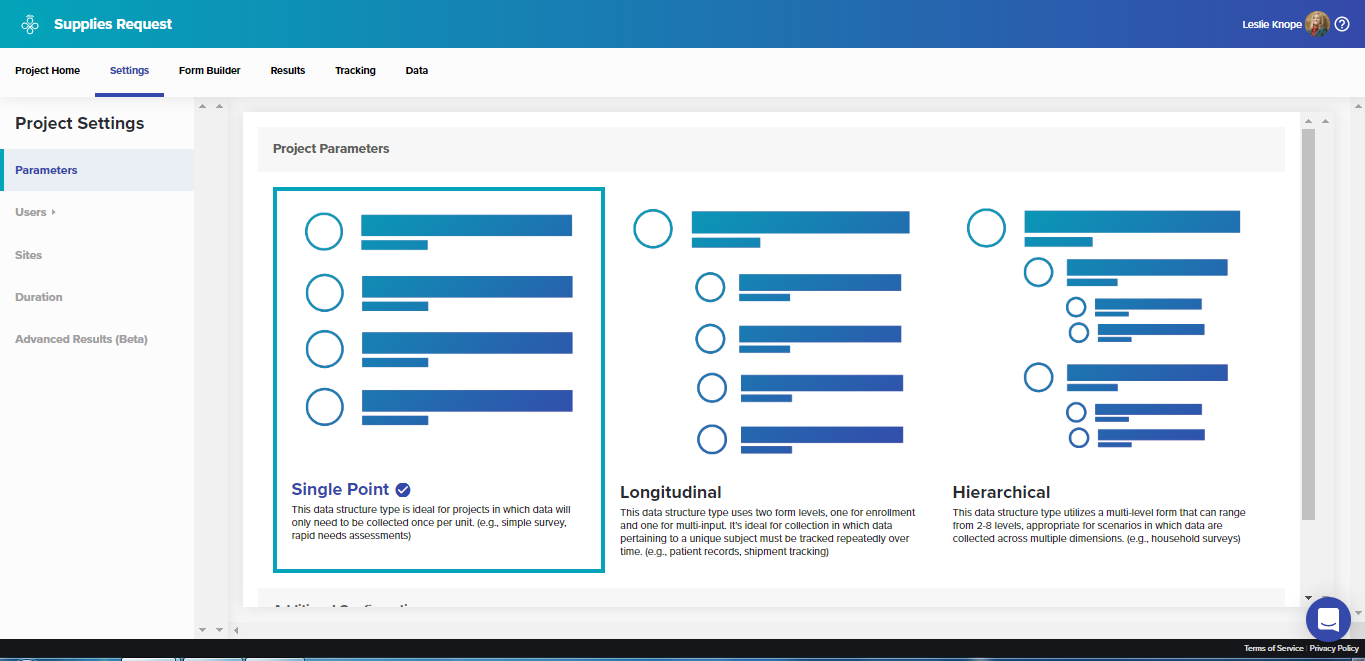Image resolution: width=1365 pixels, height=661 pixels.
Task: Open the chat support bubble
Action: [x=1328, y=619]
